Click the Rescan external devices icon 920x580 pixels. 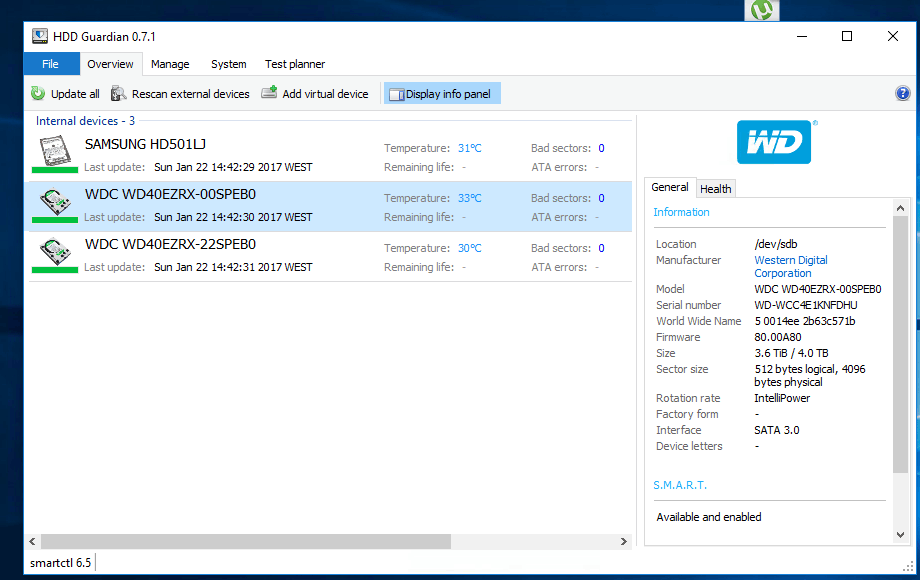(x=119, y=93)
